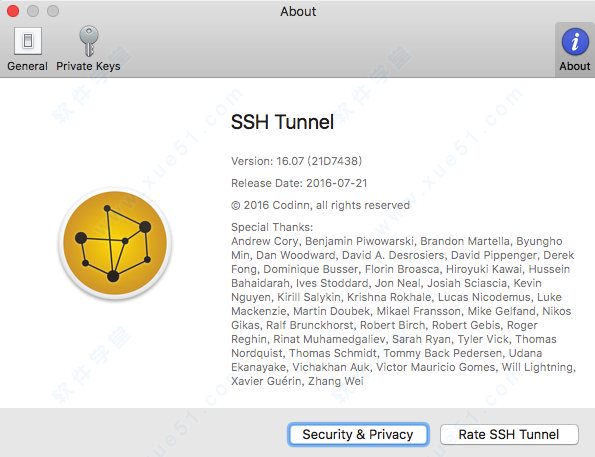The width and height of the screenshot is (595, 457).
Task: Click the 2016 Codinn copyright line
Action: tap(320, 205)
